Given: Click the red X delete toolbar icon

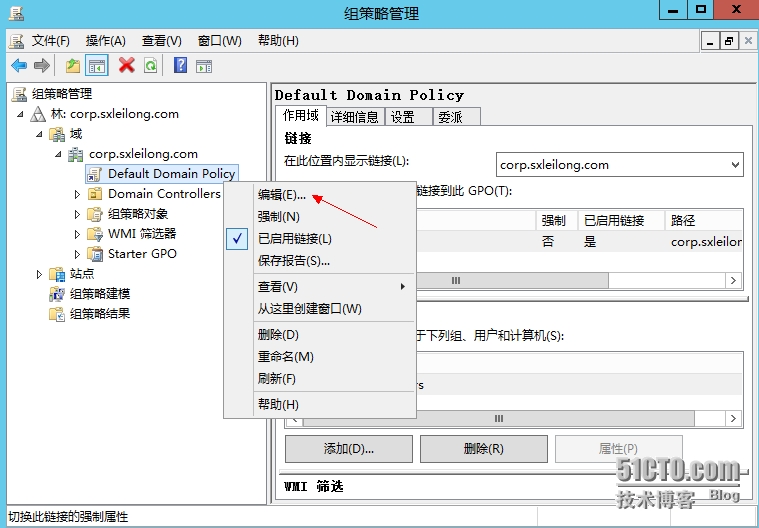Looking at the screenshot, I should coord(126,65).
